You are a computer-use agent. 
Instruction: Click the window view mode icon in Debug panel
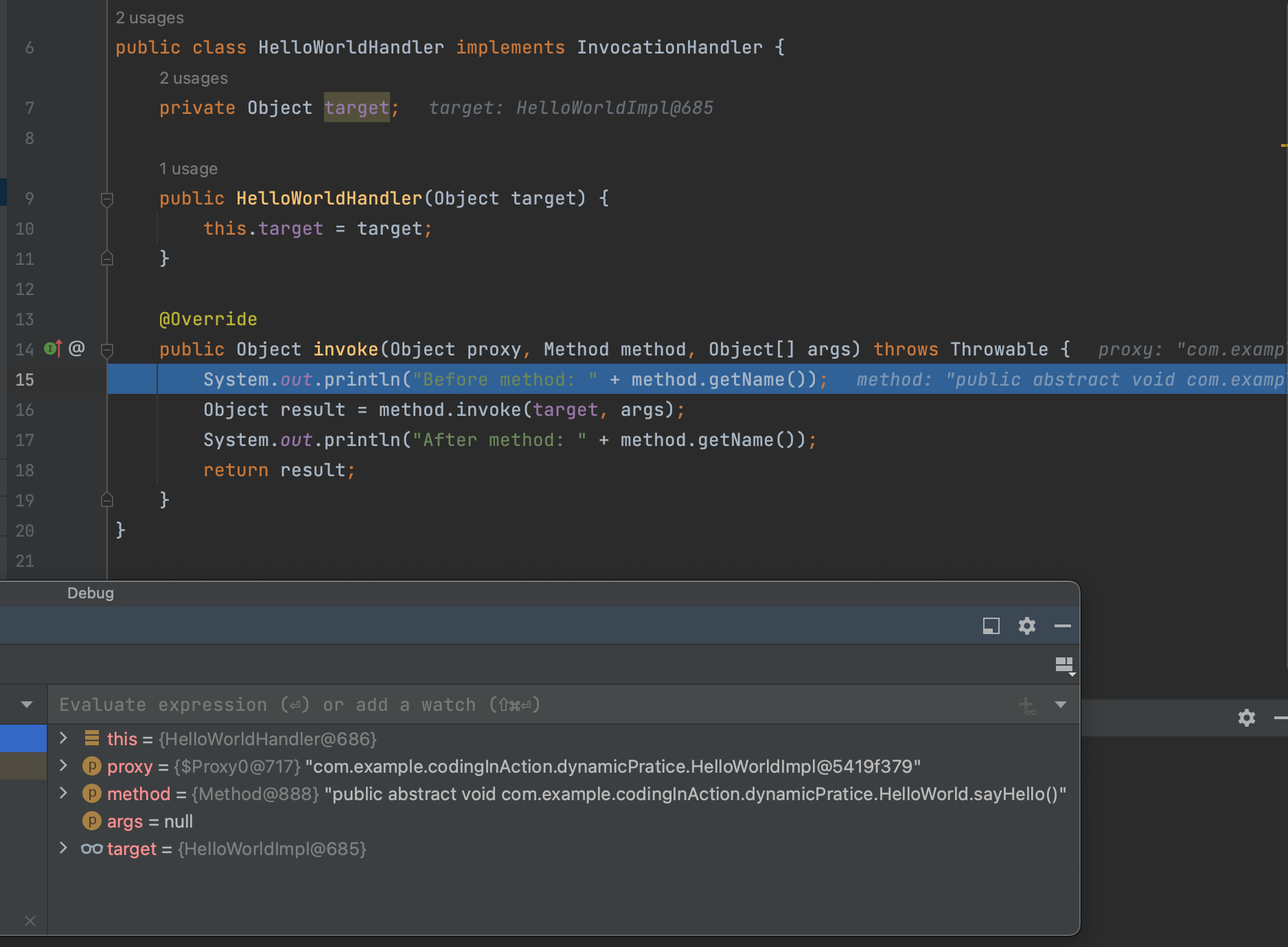coord(991,626)
